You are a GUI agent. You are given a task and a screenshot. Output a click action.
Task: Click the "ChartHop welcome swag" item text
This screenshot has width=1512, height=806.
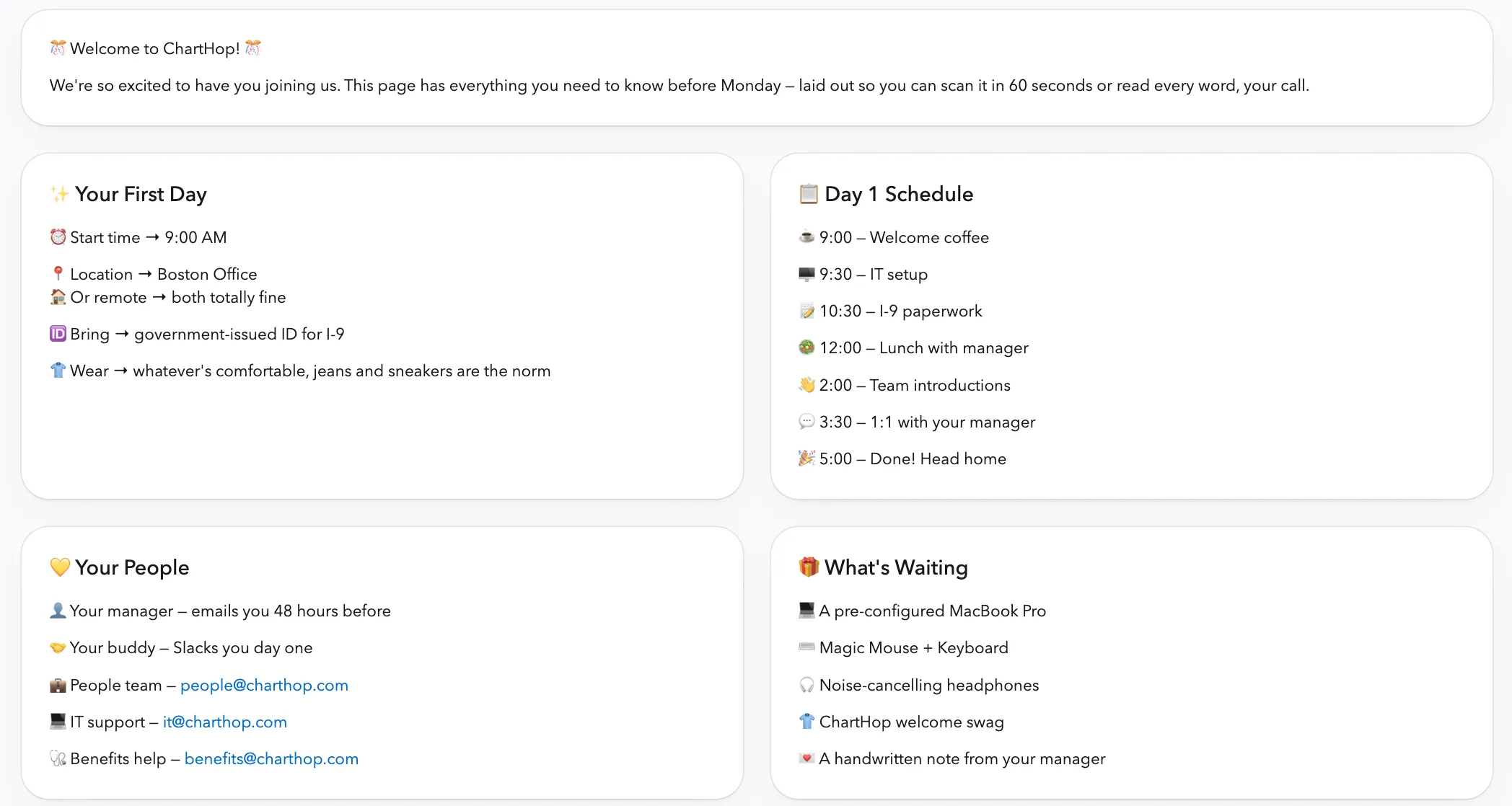(x=912, y=722)
